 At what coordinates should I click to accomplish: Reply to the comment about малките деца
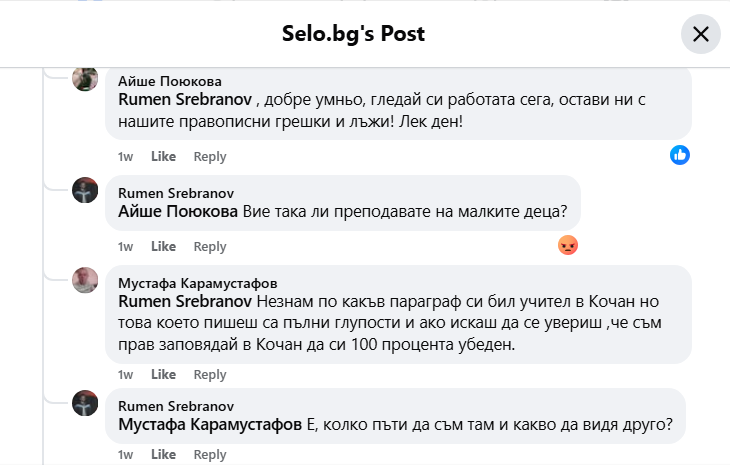tap(210, 247)
